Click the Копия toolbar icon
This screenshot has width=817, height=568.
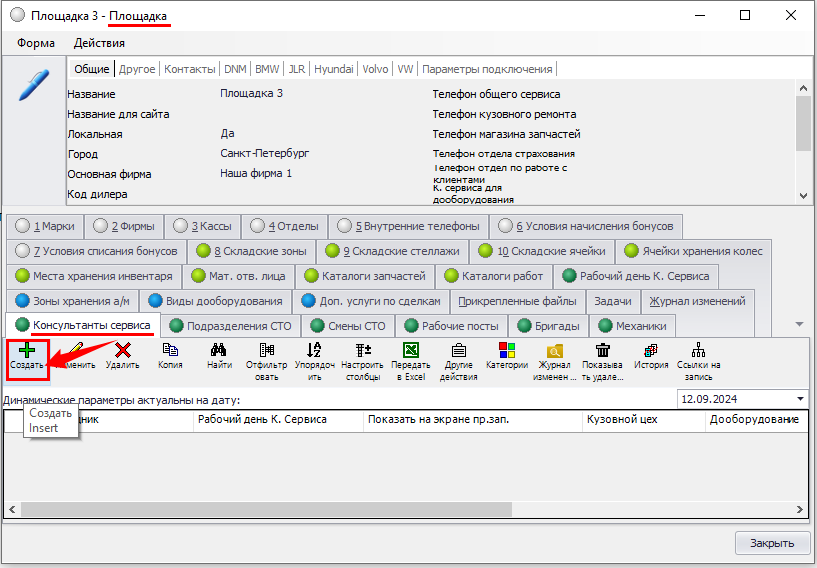click(x=170, y=350)
